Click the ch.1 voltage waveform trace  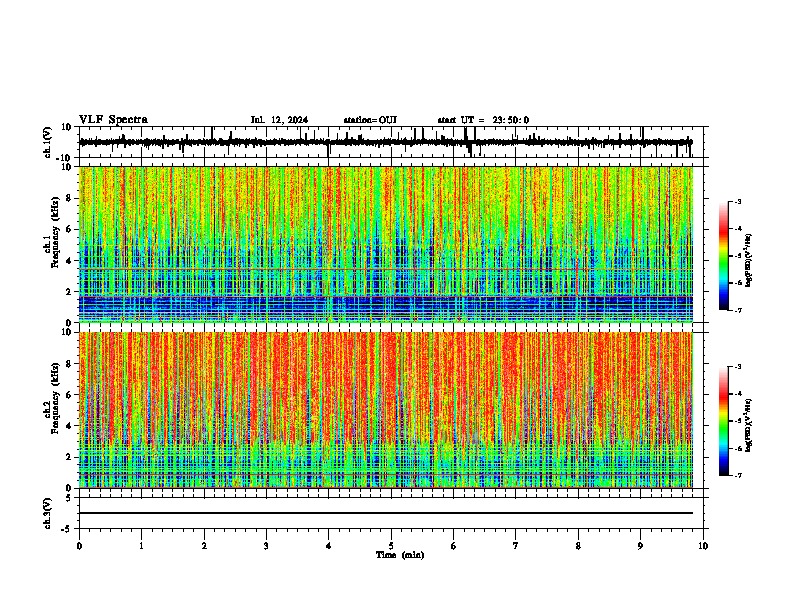[385, 142]
